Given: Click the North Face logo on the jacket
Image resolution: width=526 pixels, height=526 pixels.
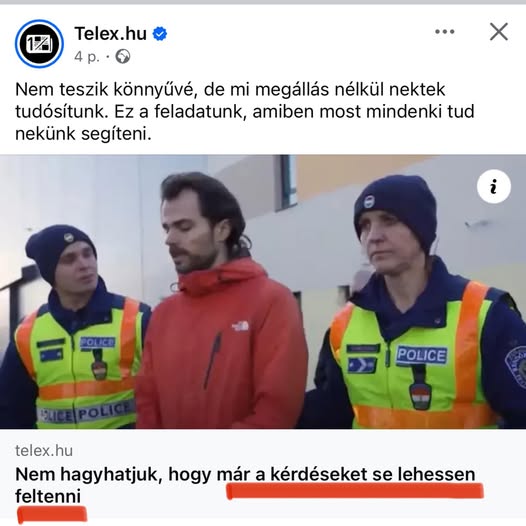Looking at the screenshot, I should click(x=240, y=325).
